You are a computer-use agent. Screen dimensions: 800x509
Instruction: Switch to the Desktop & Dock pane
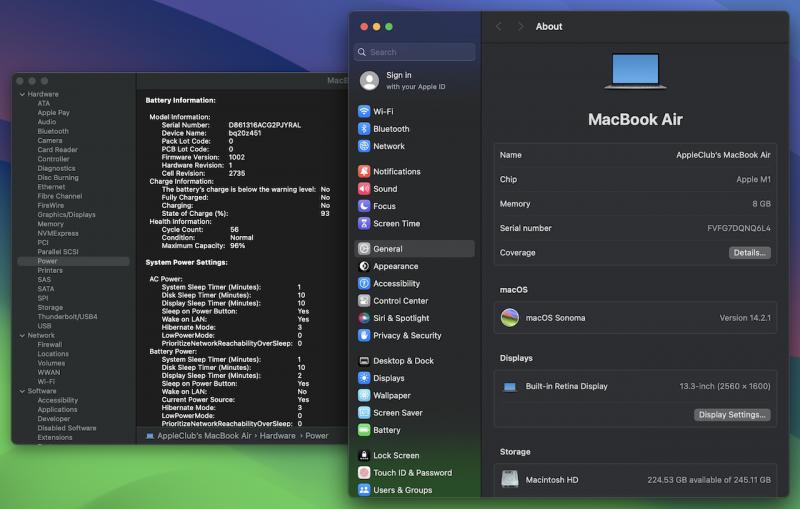403,361
